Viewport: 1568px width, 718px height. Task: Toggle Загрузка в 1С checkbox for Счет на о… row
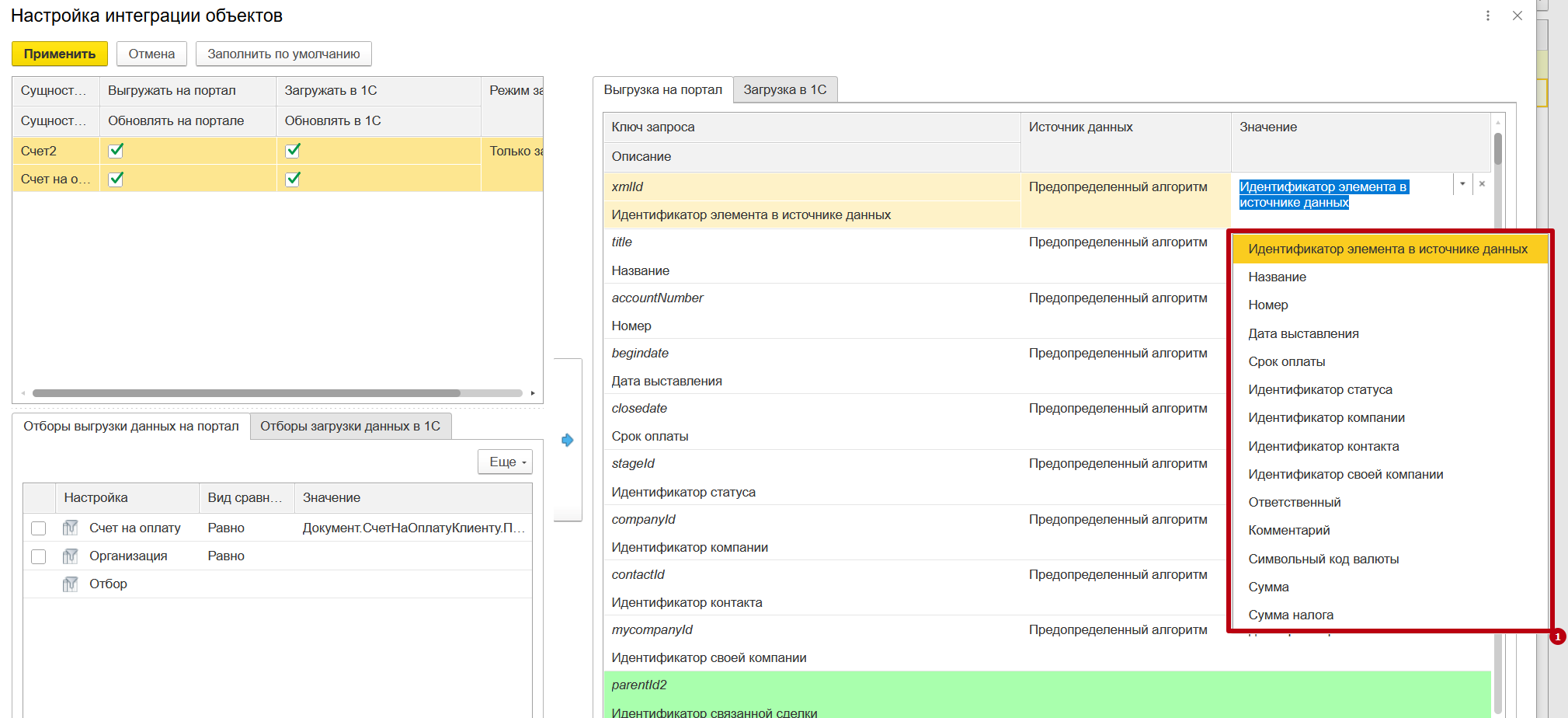(293, 179)
